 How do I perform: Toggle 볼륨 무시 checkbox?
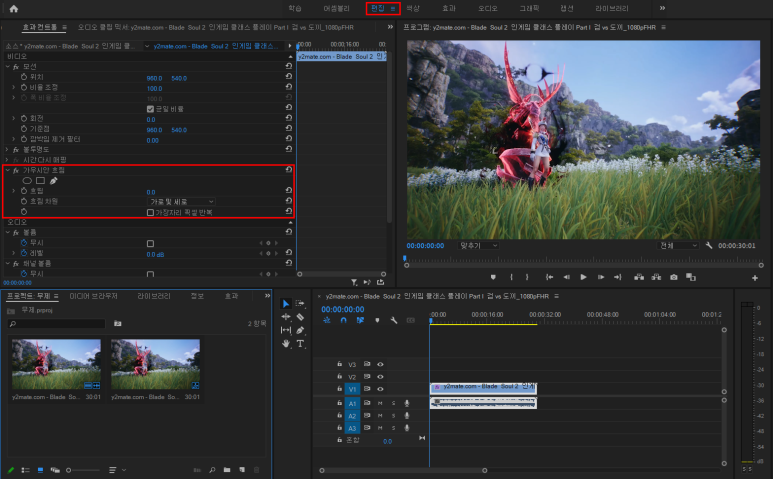point(150,243)
